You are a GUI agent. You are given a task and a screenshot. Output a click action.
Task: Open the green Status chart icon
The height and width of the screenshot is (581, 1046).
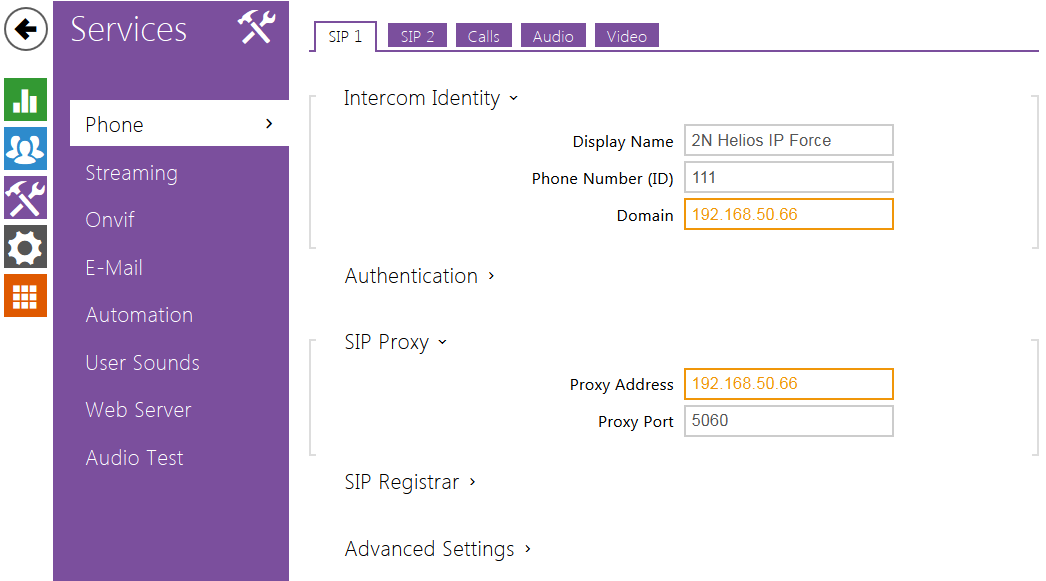(25, 100)
